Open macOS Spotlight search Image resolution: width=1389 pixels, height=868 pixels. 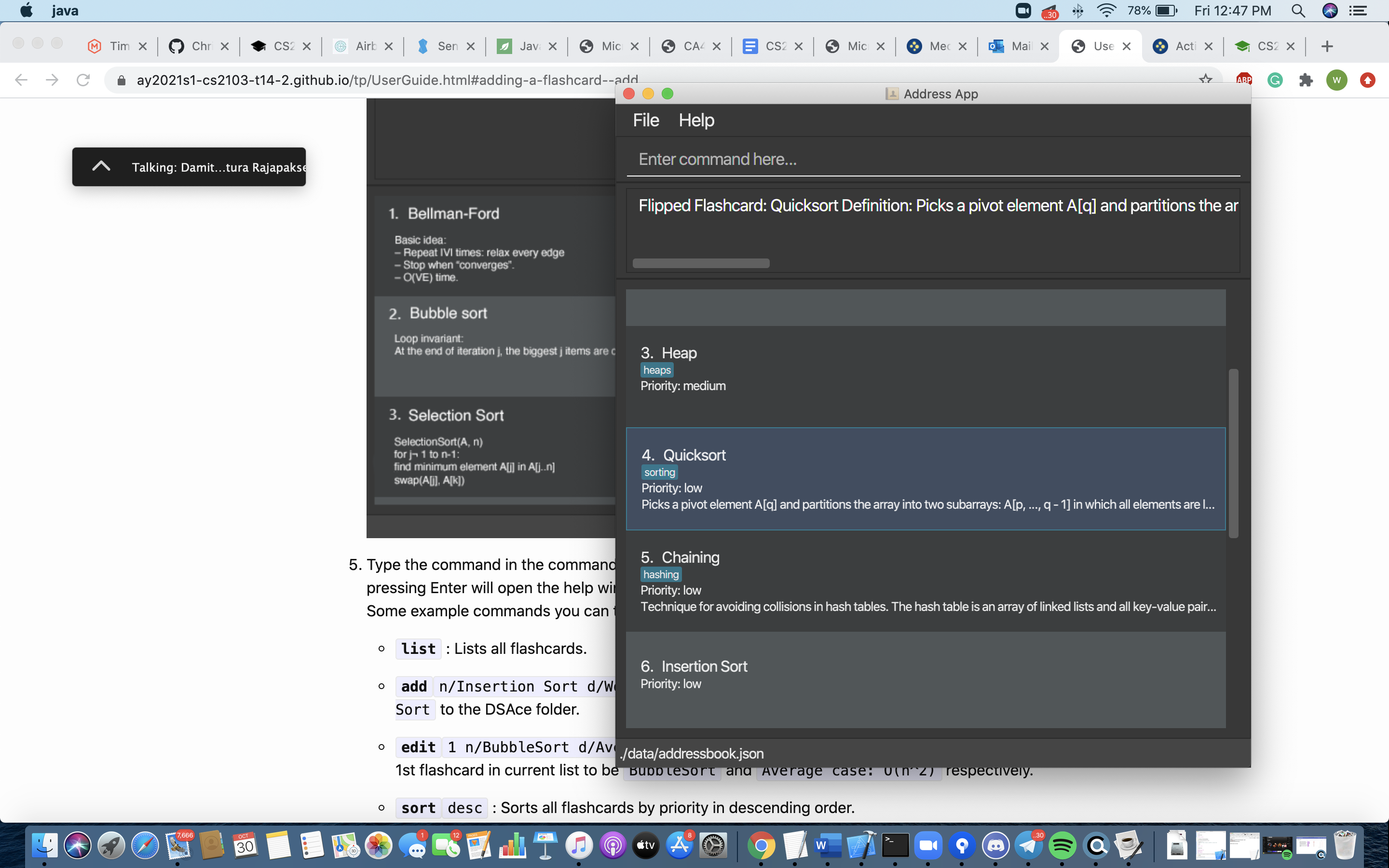pyautogui.click(x=1298, y=10)
